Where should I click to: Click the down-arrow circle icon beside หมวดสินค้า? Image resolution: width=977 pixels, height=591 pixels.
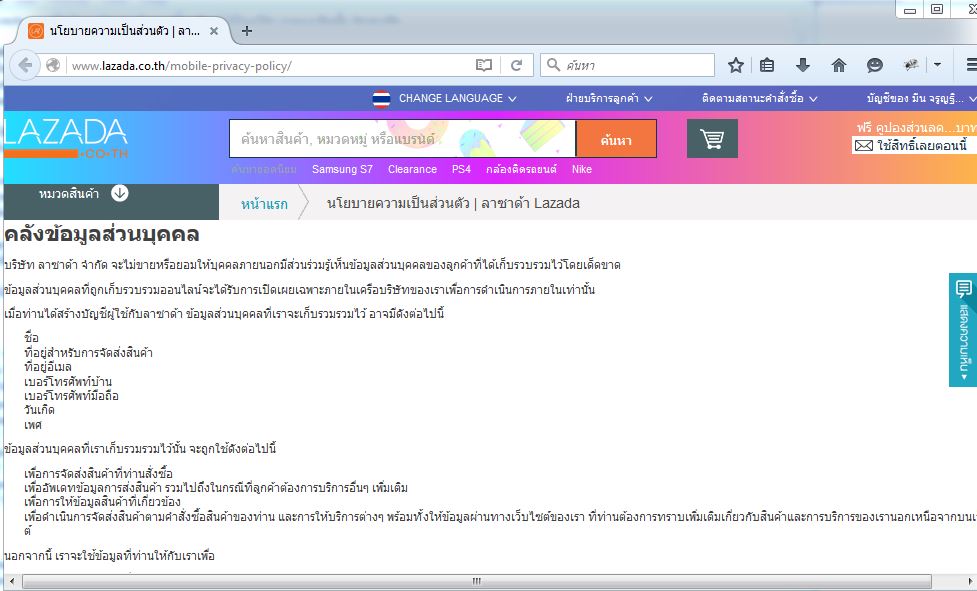tap(120, 193)
